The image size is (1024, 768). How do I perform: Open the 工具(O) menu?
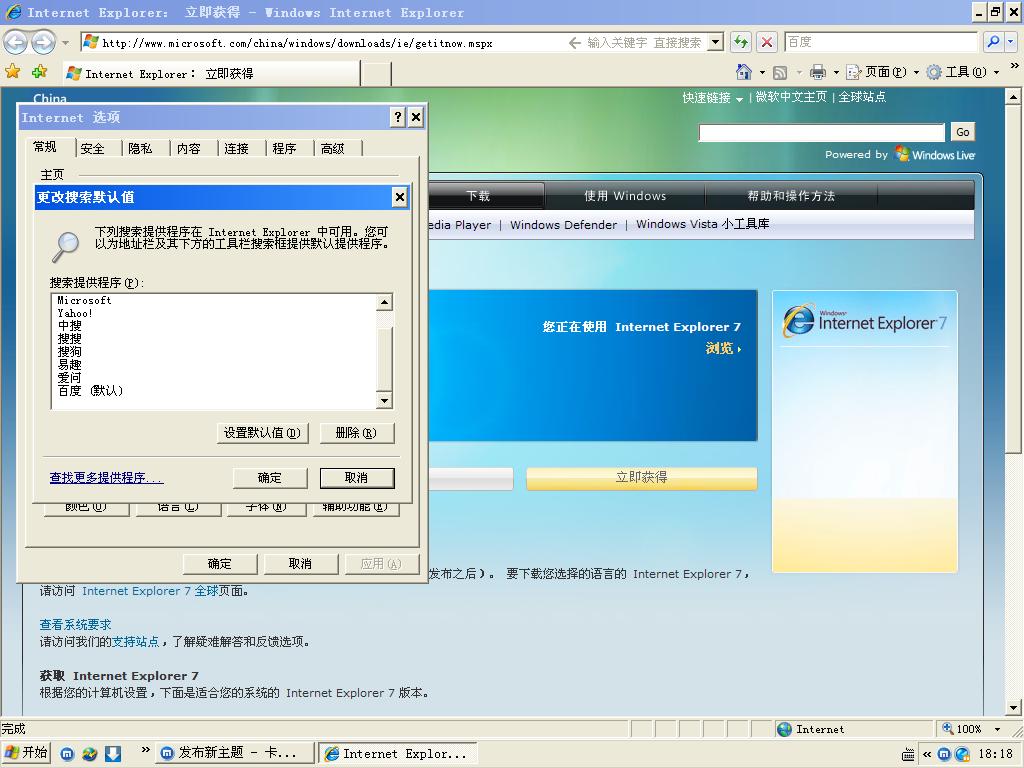pyautogui.click(x=963, y=72)
